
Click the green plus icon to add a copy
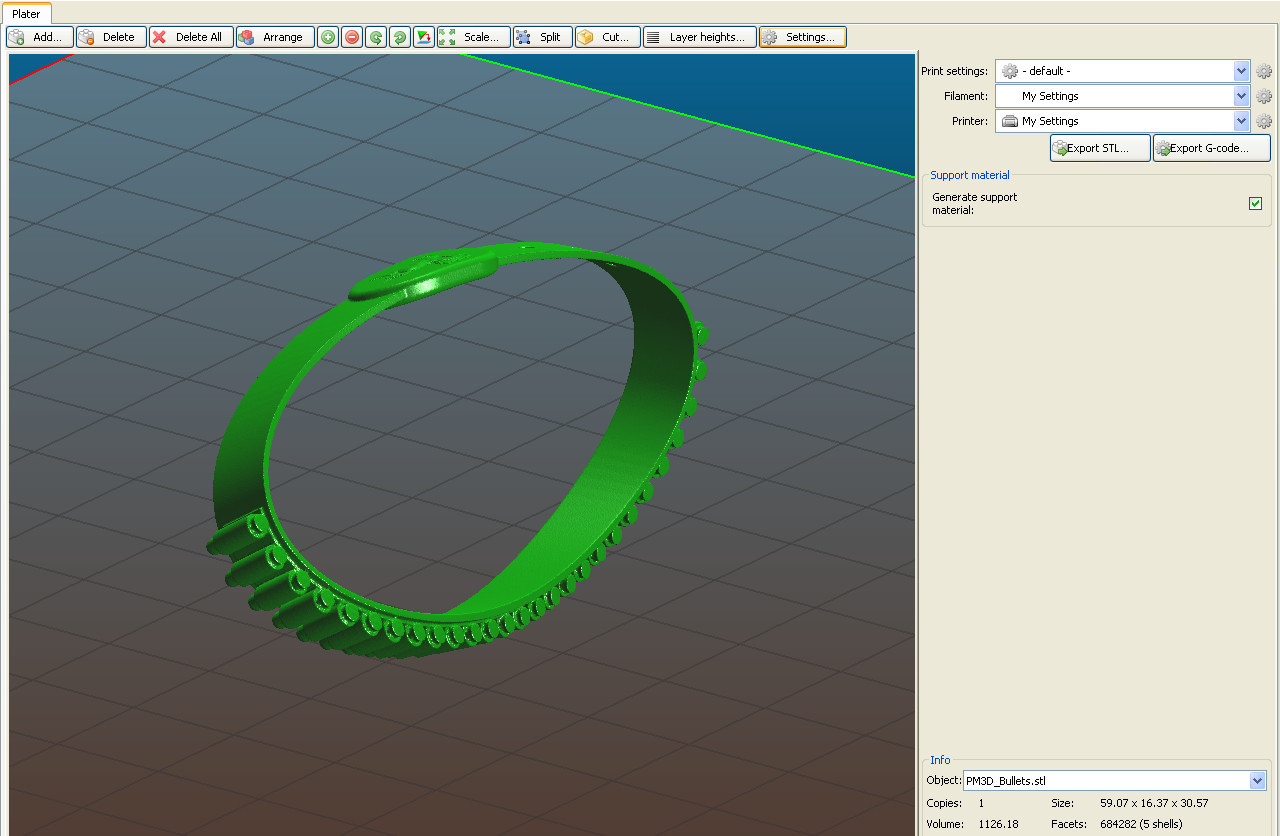coord(328,37)
